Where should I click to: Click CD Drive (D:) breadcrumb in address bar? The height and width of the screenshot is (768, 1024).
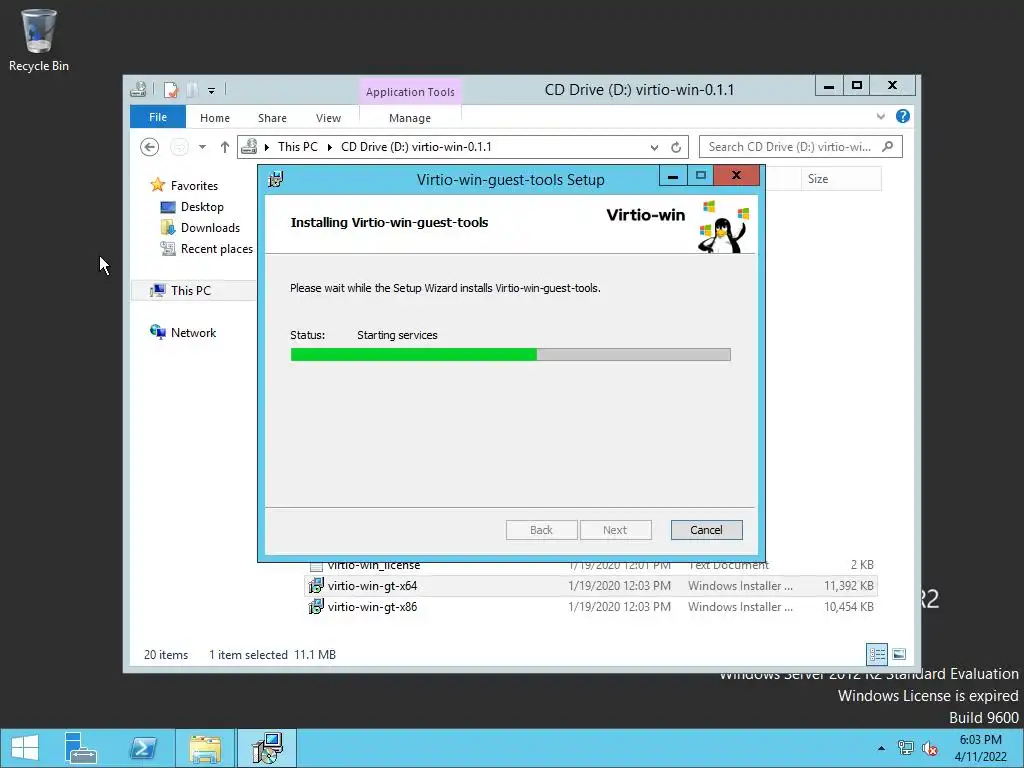pyautogui.click(x=416, y=147)
